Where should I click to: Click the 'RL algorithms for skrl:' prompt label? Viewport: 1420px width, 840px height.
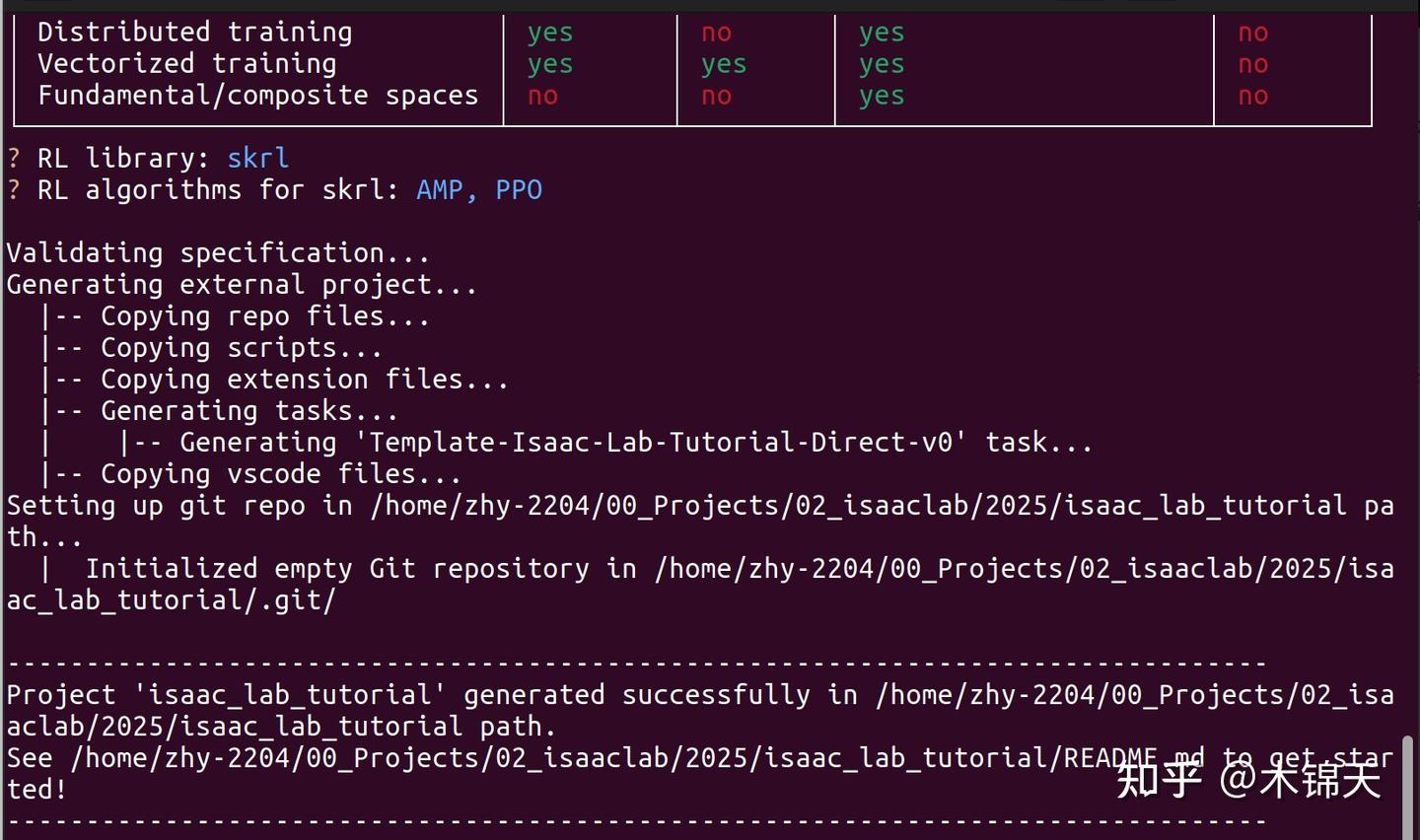pyautogui.click(x=219, y=189)
